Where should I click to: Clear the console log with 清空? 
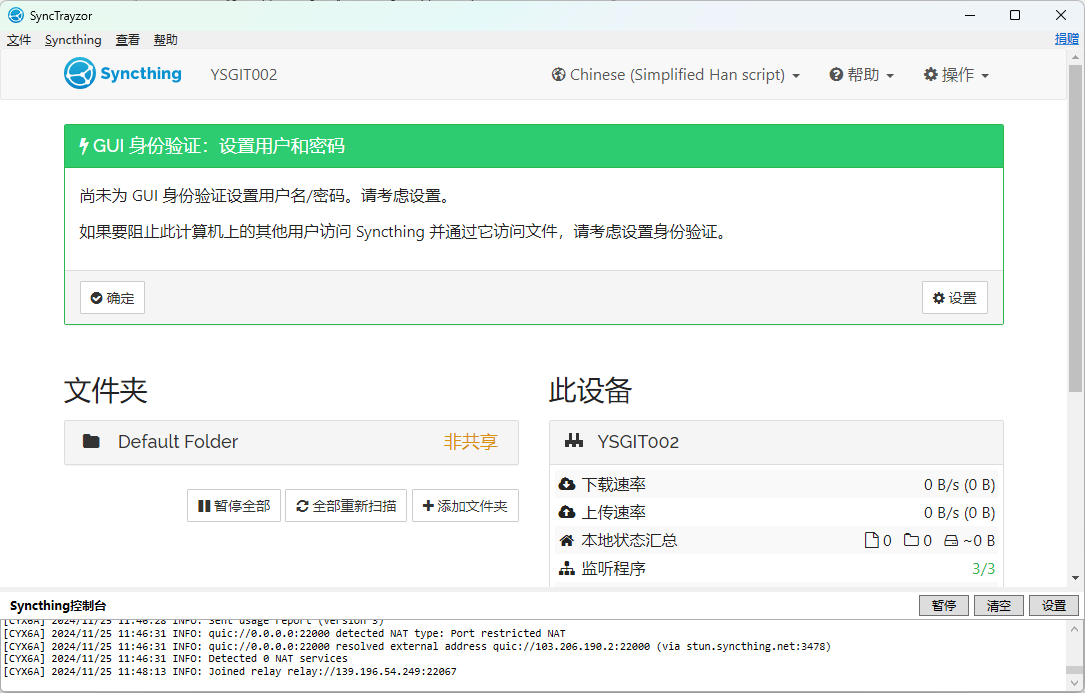pyautogui.click(x=999, y=606)
